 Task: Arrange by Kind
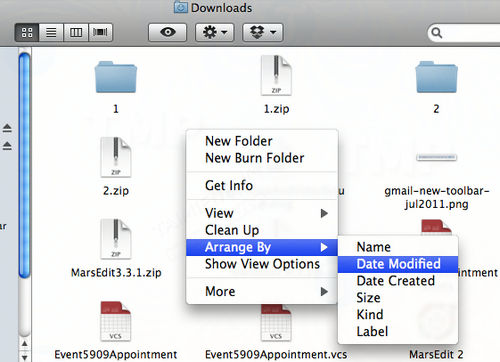pyautogui.click(x=398, y=315)
